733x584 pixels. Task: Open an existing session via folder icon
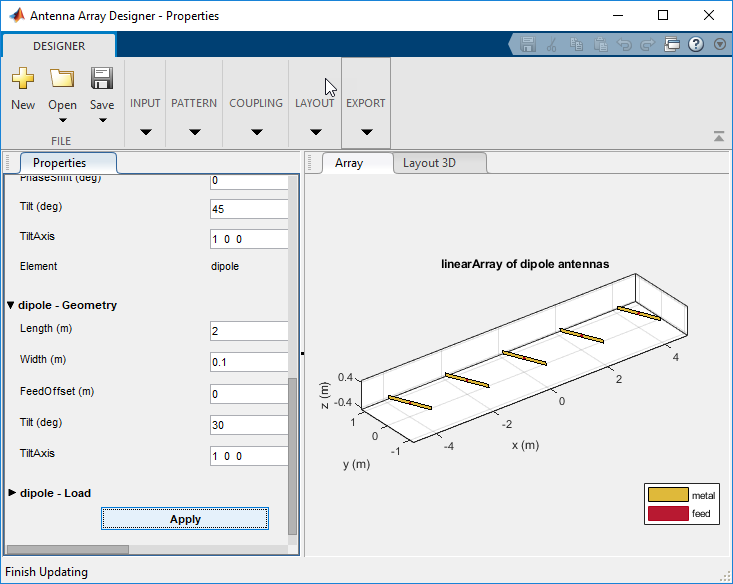62,78
